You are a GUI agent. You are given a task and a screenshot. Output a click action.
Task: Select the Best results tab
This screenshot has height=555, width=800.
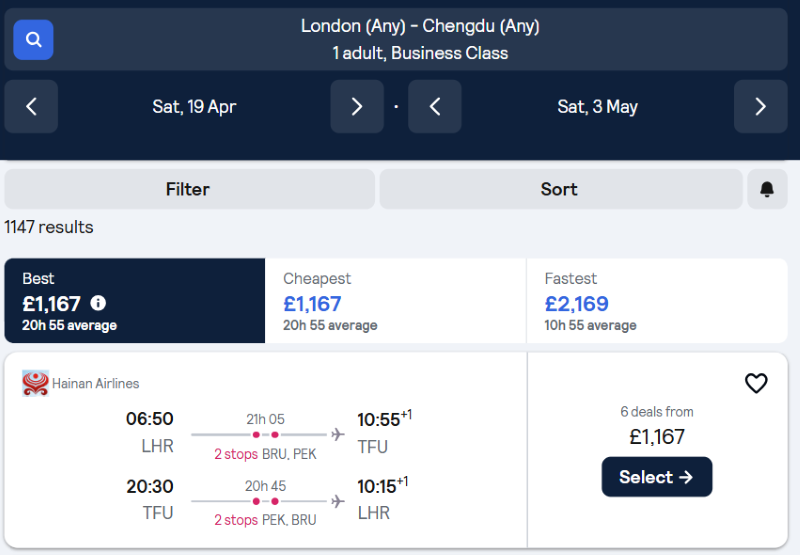[135, 301]
